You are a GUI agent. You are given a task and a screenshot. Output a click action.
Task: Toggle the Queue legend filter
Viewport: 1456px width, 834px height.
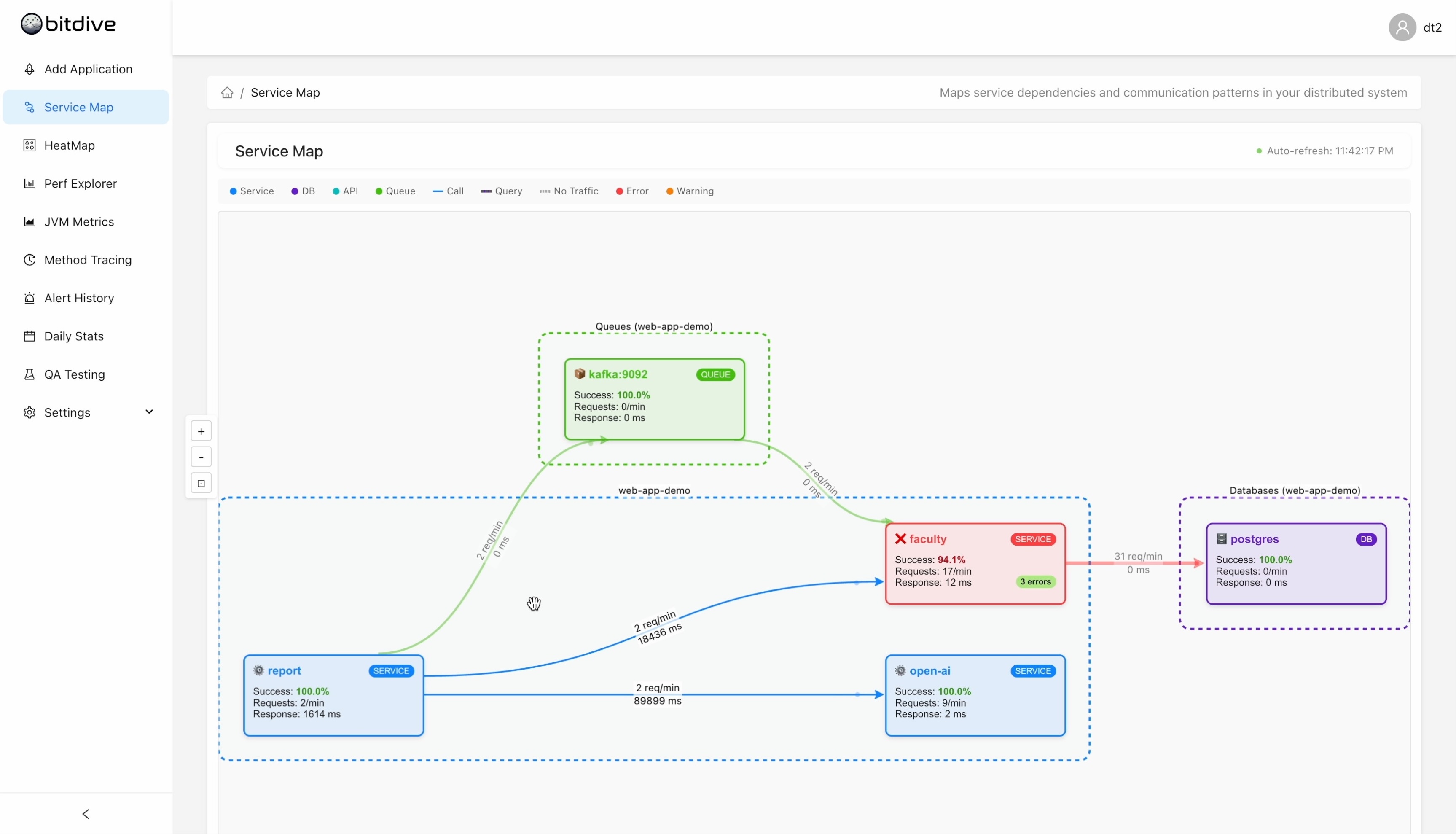(395, 191)
